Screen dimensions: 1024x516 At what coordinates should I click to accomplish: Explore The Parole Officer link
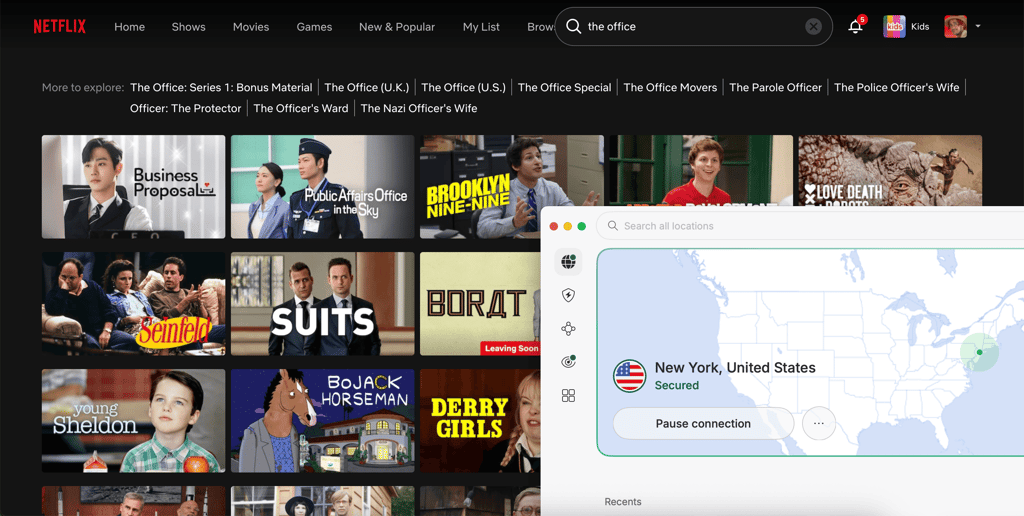[x=775, y=87]
